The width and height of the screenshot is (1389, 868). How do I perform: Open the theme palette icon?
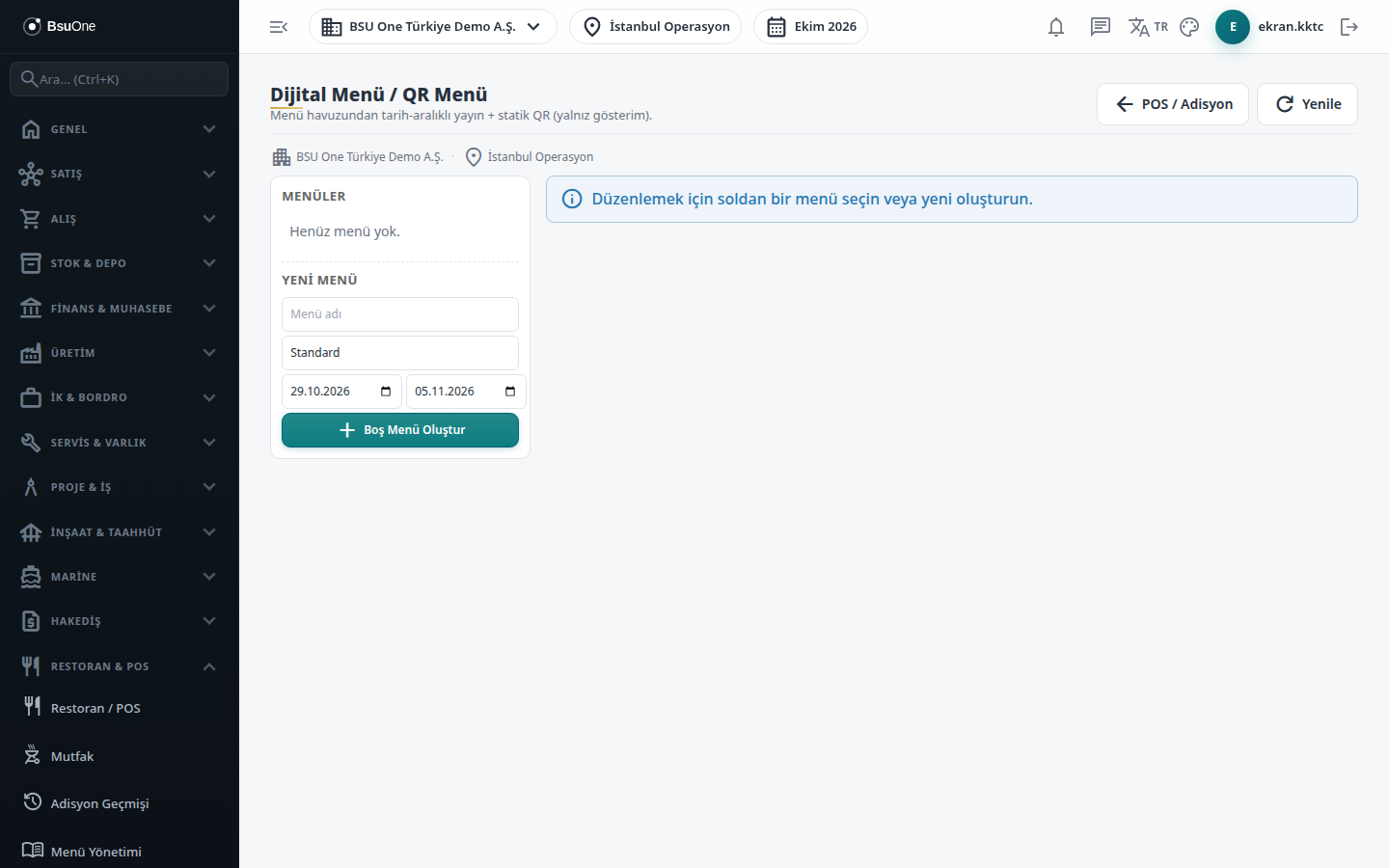1189,27
